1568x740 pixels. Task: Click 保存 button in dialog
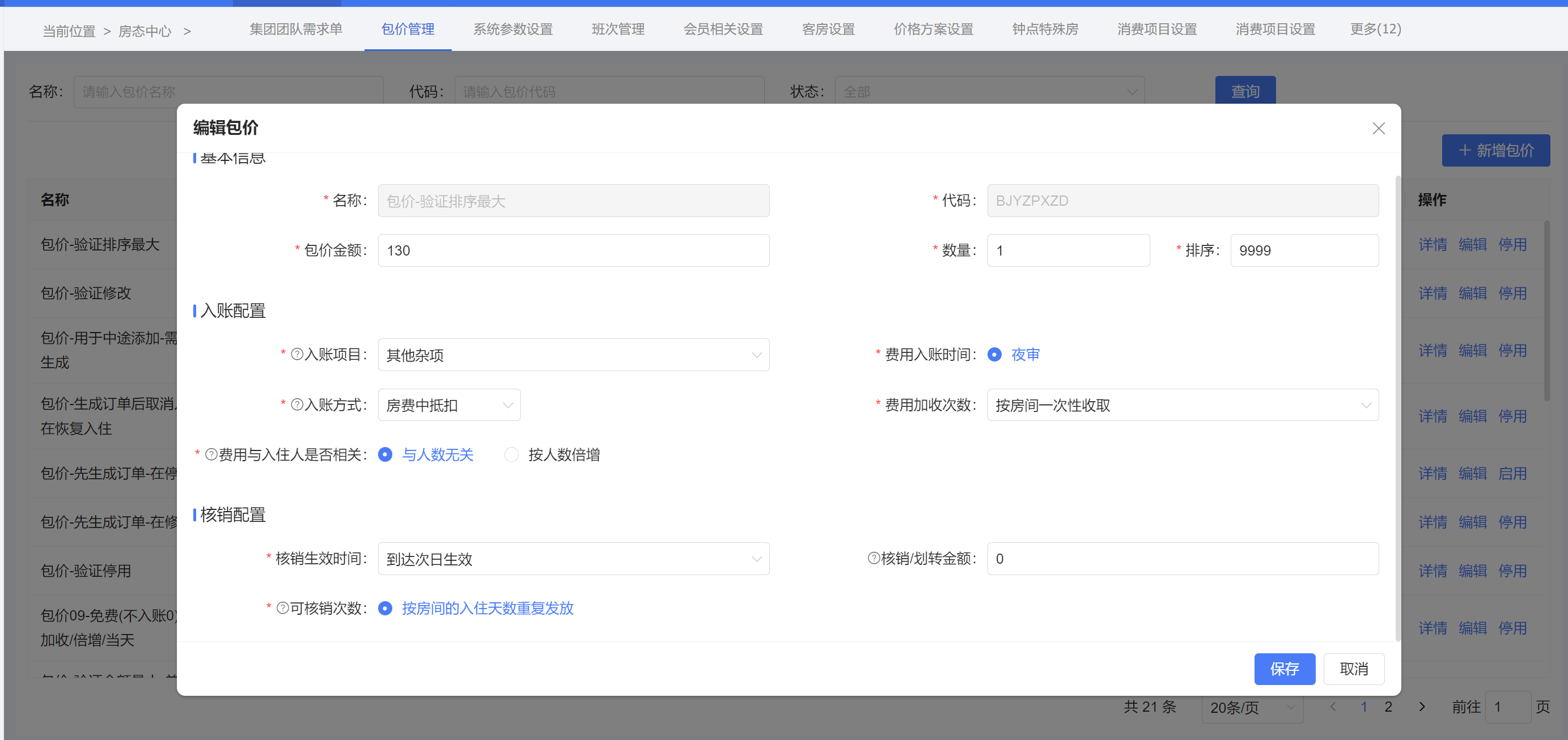coord(1285,669)
